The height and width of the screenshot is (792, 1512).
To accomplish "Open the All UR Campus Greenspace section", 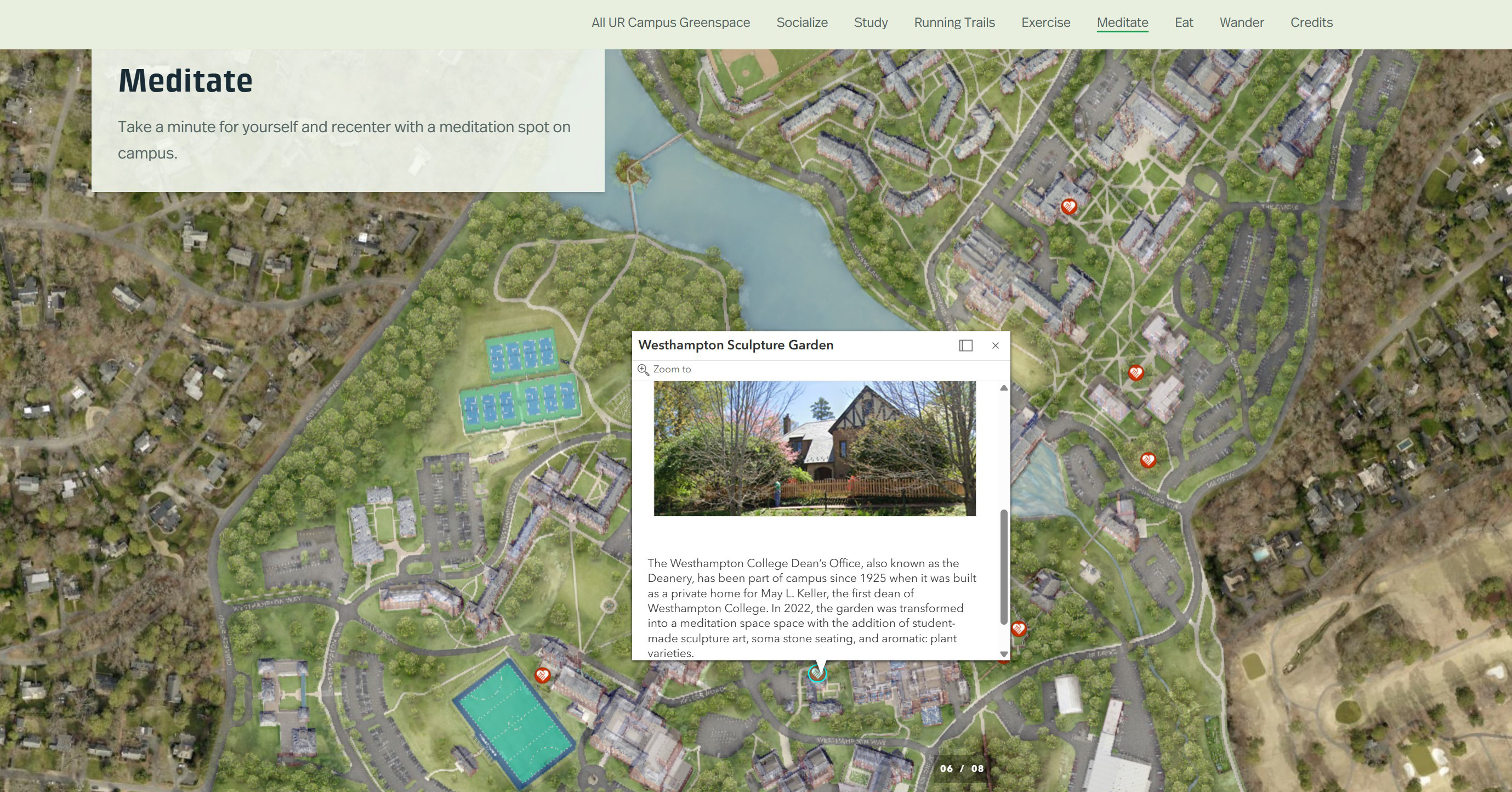I will (x=670, y=22).
